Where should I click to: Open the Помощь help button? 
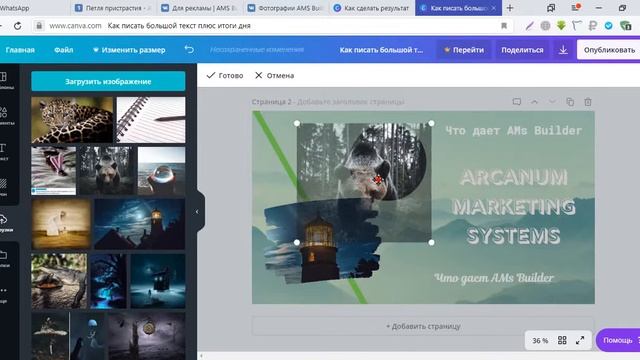click(618, 340)
